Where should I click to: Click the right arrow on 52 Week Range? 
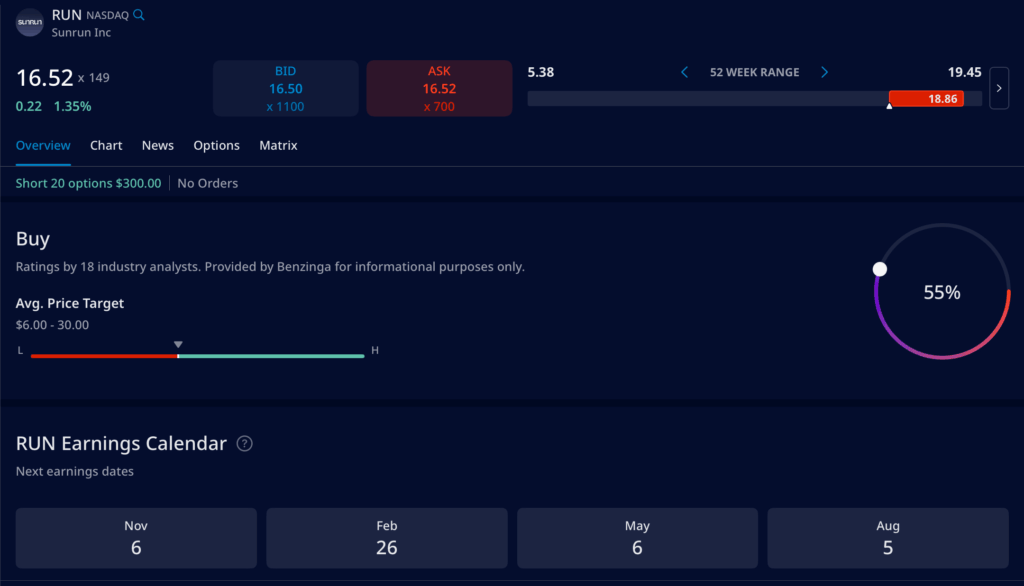[823, 72]
